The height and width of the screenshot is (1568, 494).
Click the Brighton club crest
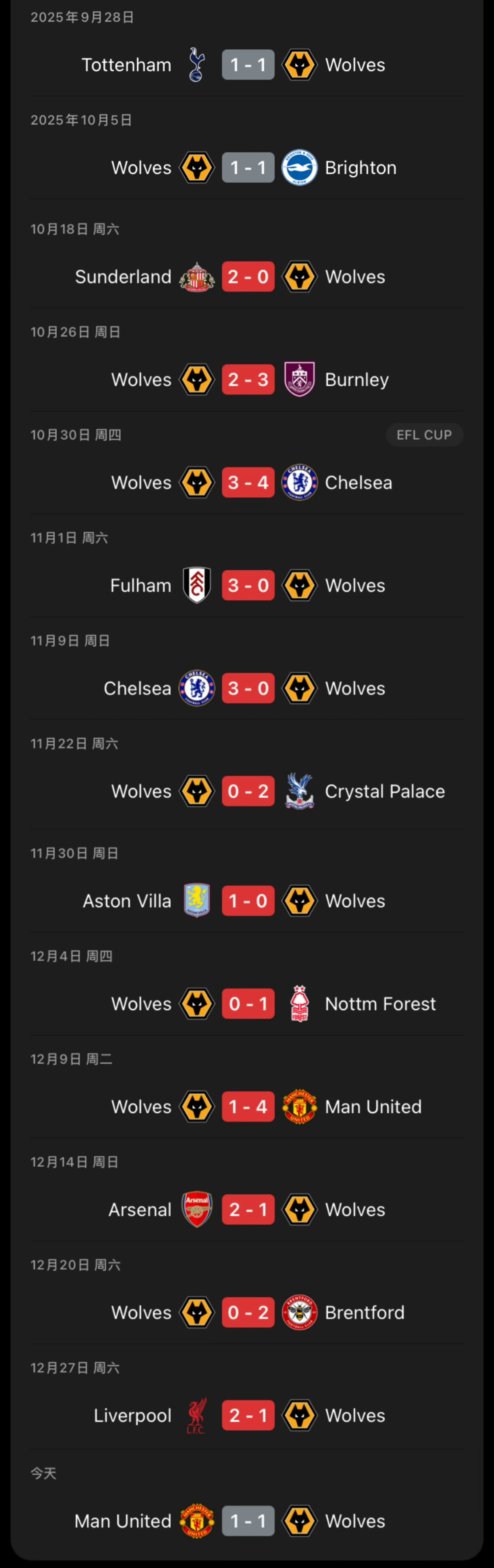coord(299,168)
